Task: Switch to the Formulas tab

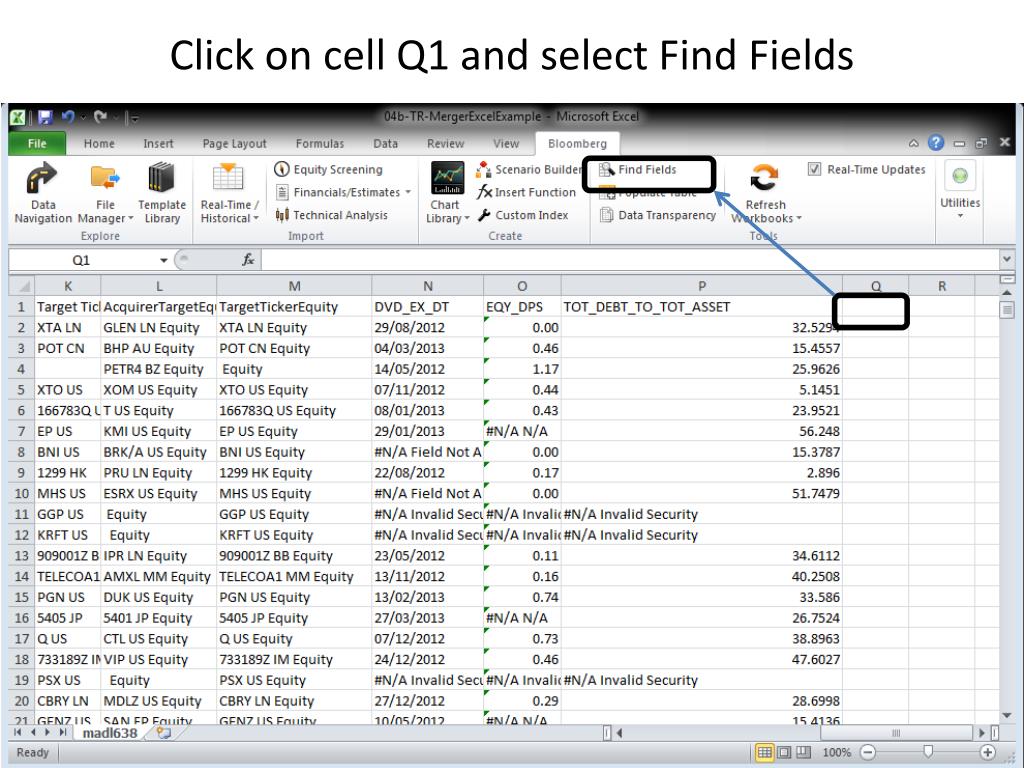Action: point(319,144)
